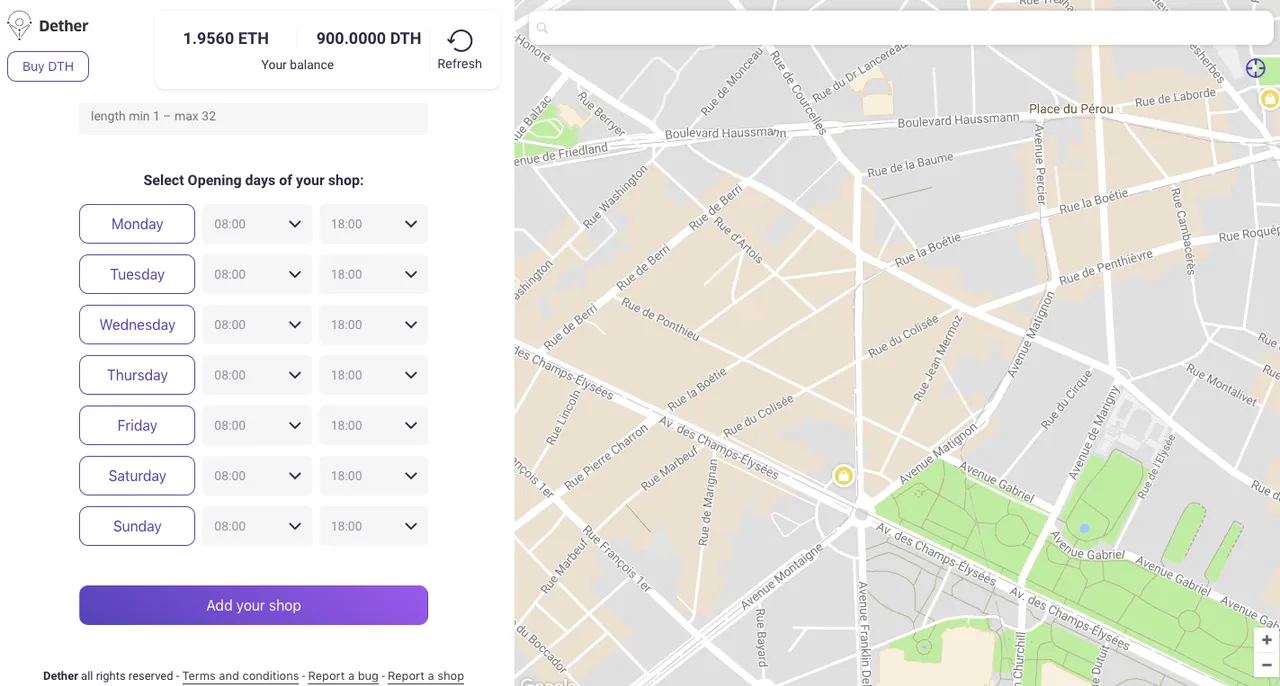Image resolution: width=1280 pixels, height=686 pixels.
Task: Click the Buy DTH button
Action: point(48,67)
